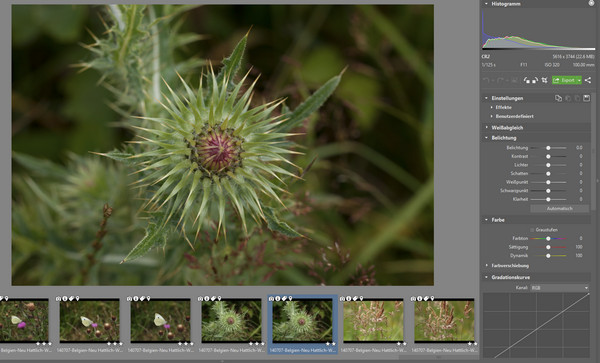The width and height of the screenshot is (600, 363).
Task: Save settings with disk icon in Einstellungen
Action: [x=586, y=98]
